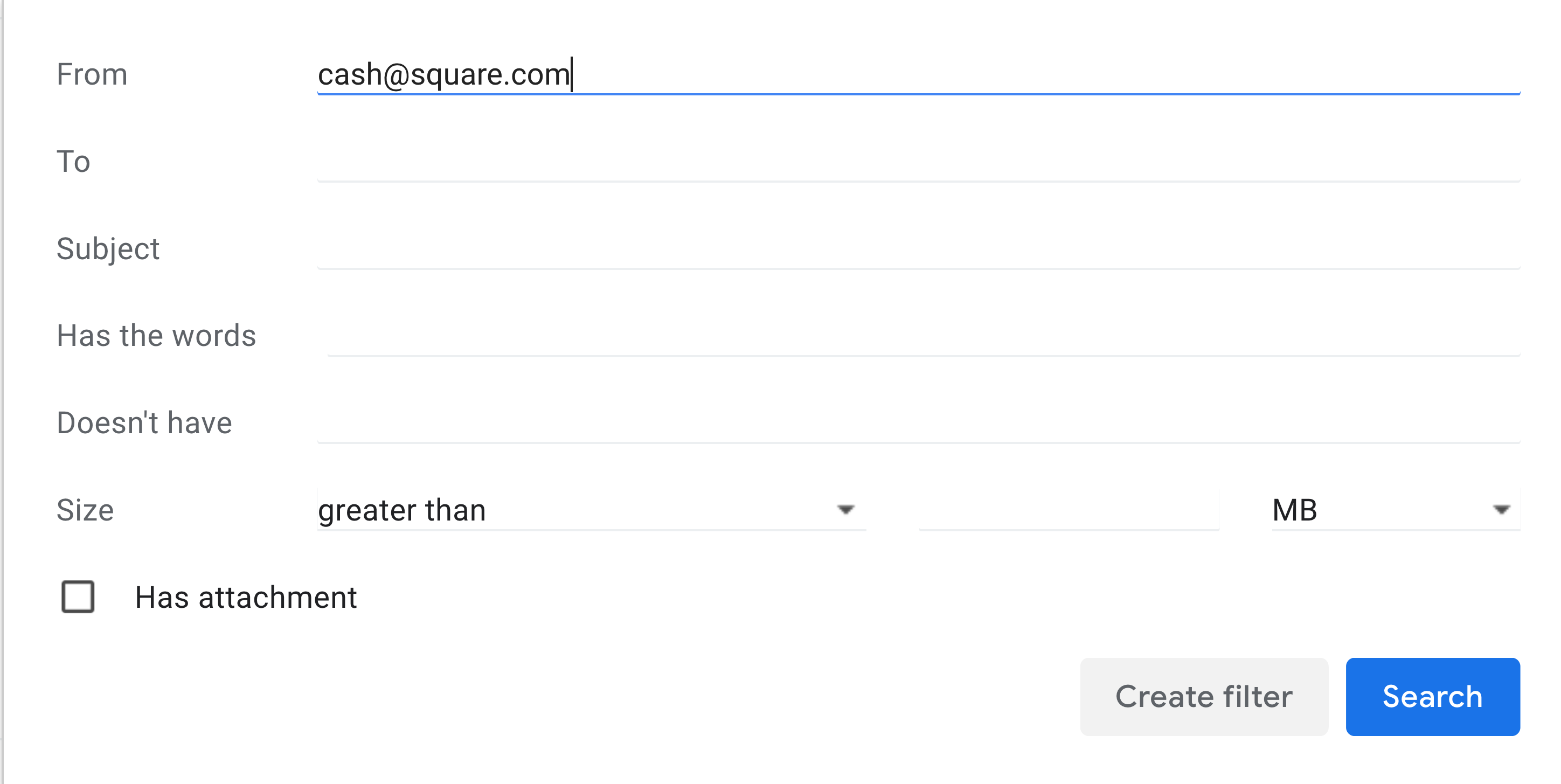Screen dimensions: 1561x784
Task: Open the greater than size comparison dropdown
Action: [x=592, y=510]
